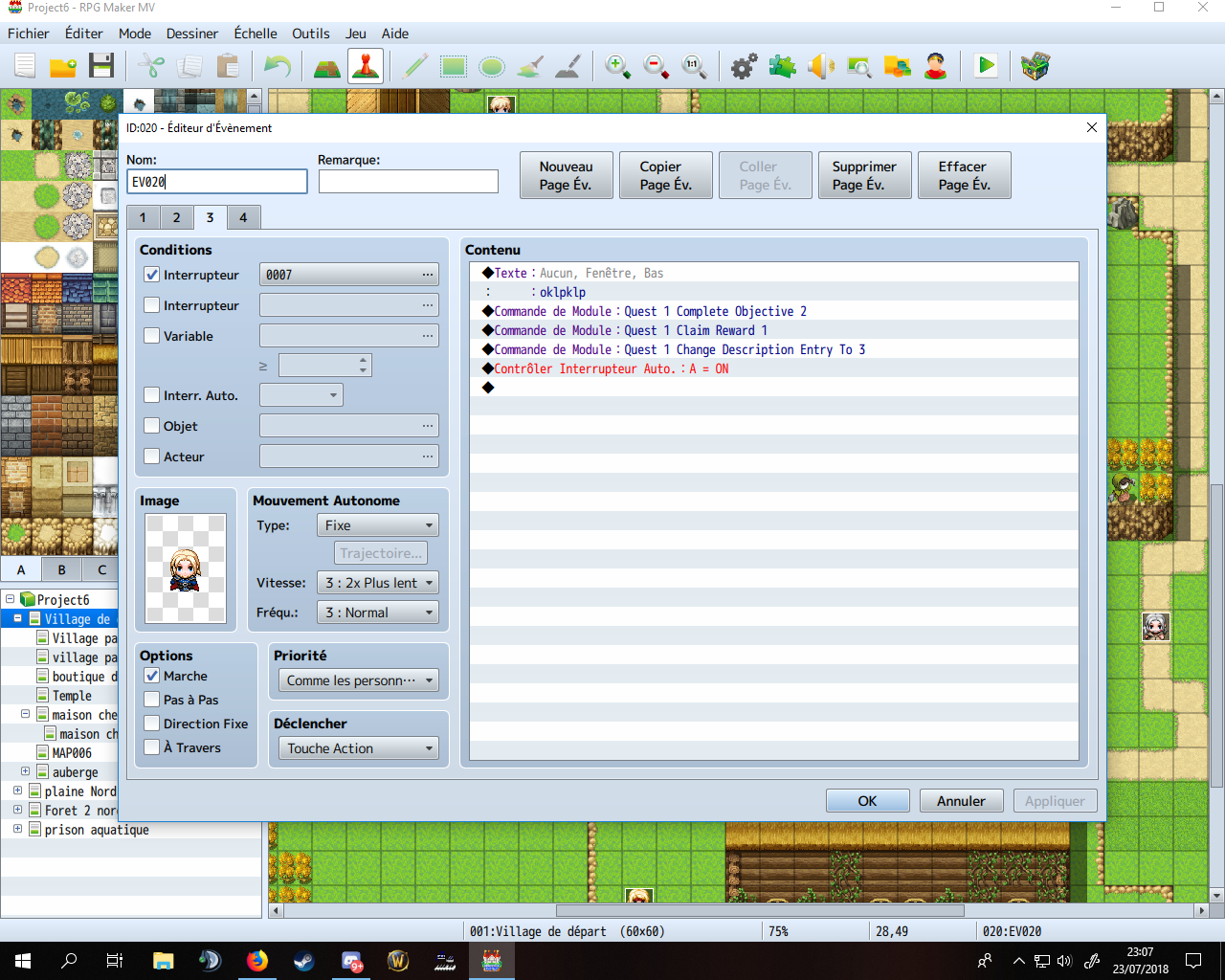Viewport: 1225px width, 980px height.
Task: Uncheck the first Interrupteur condition checkbox
Action: pyautogui.click(x=151, y=275)
